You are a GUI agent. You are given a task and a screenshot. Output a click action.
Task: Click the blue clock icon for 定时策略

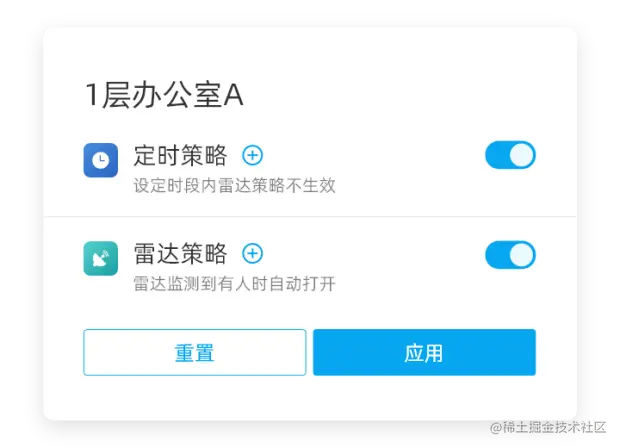pos(100,160)
